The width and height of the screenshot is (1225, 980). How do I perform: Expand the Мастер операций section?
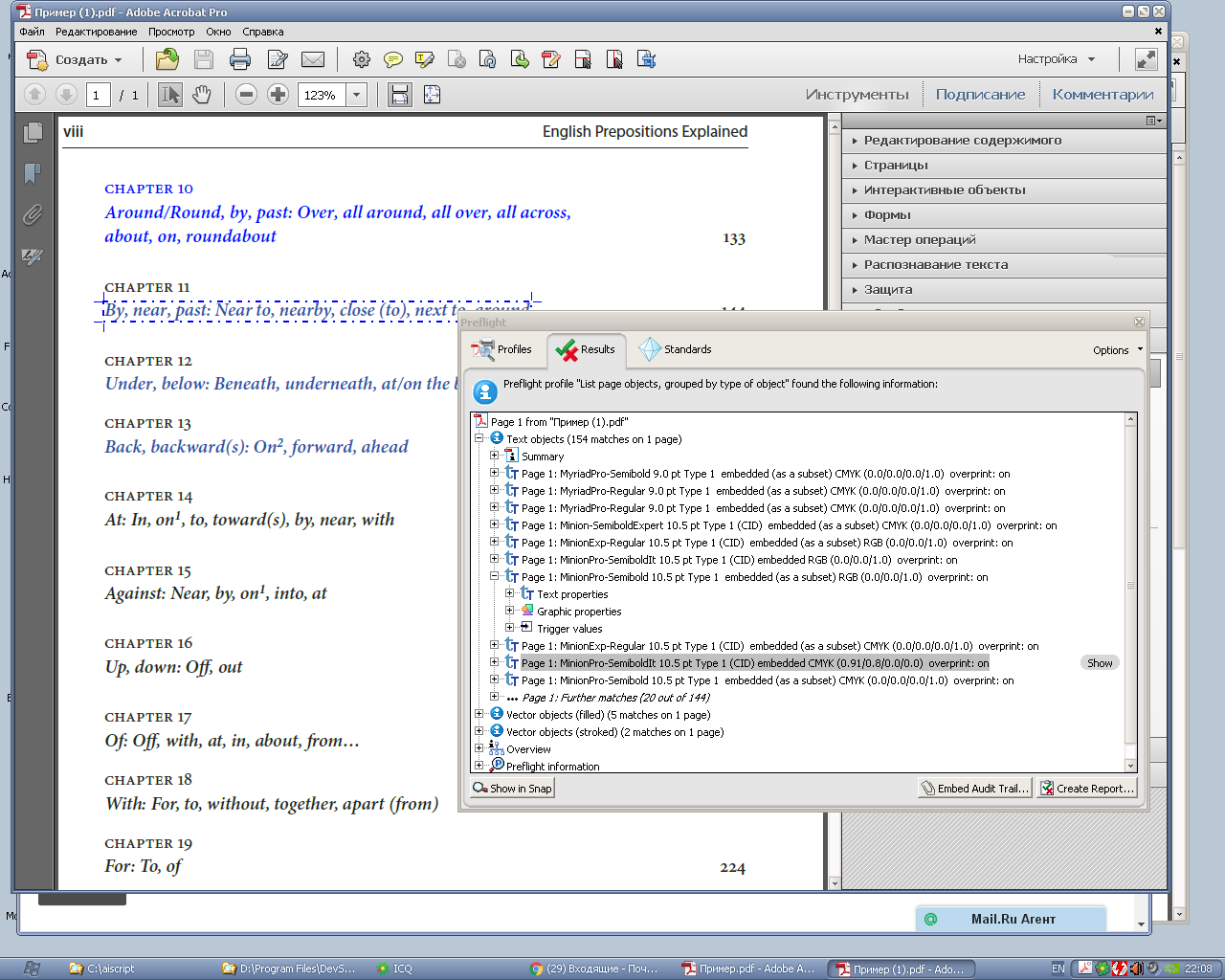pos(1004,240)
